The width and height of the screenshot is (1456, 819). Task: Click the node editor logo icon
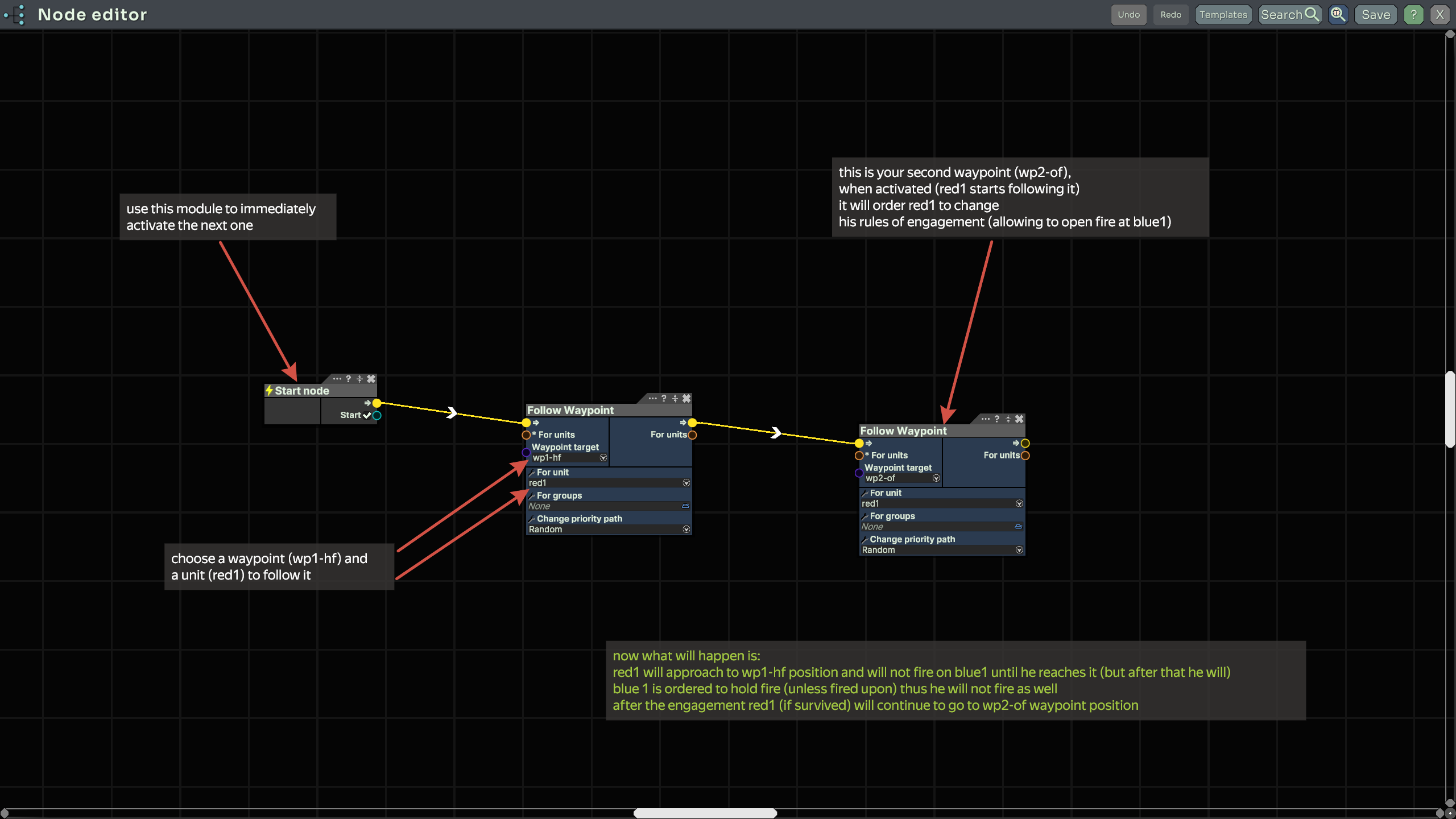[15, 15]
